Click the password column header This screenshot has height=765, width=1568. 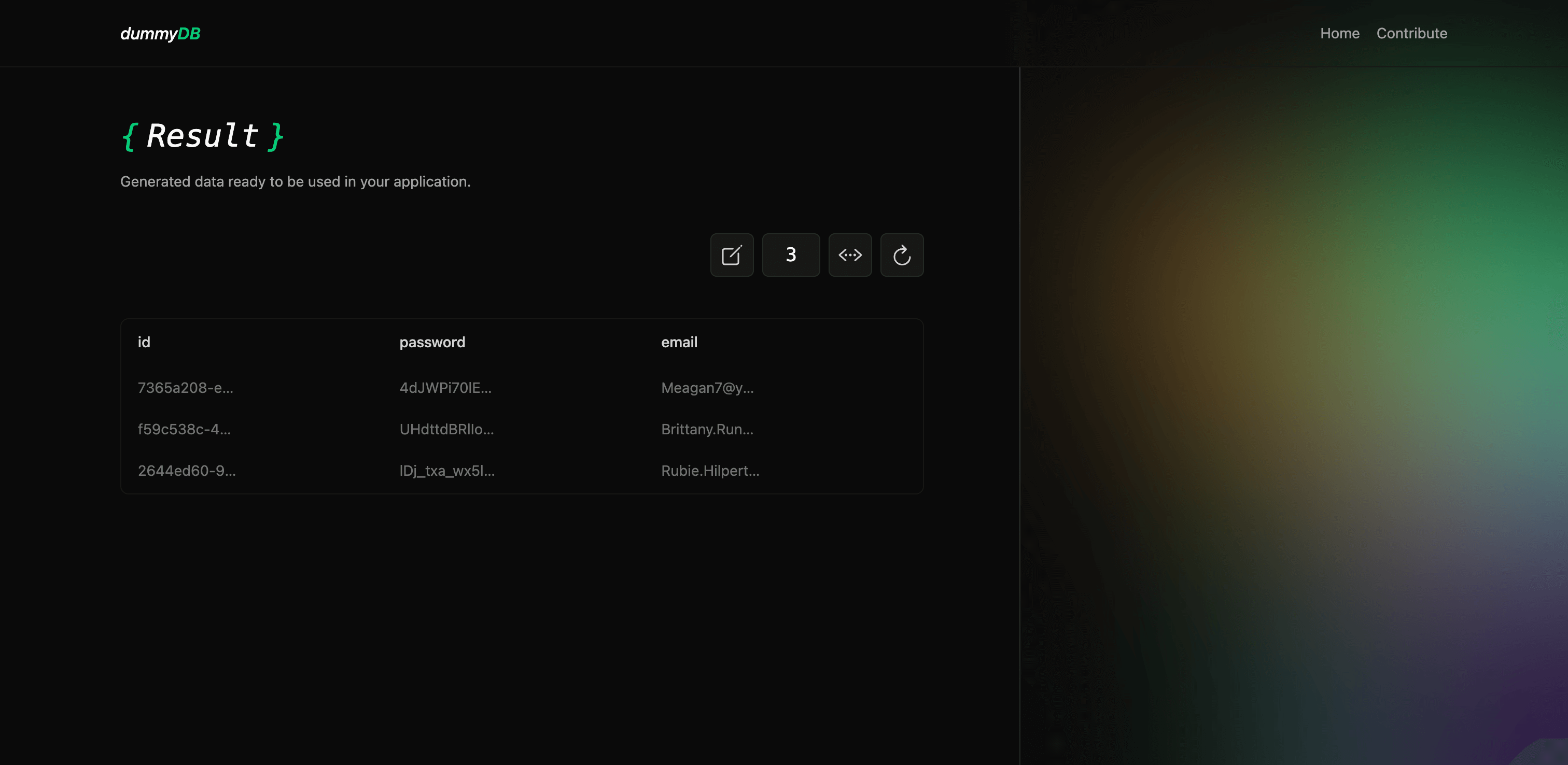point(432,342)
